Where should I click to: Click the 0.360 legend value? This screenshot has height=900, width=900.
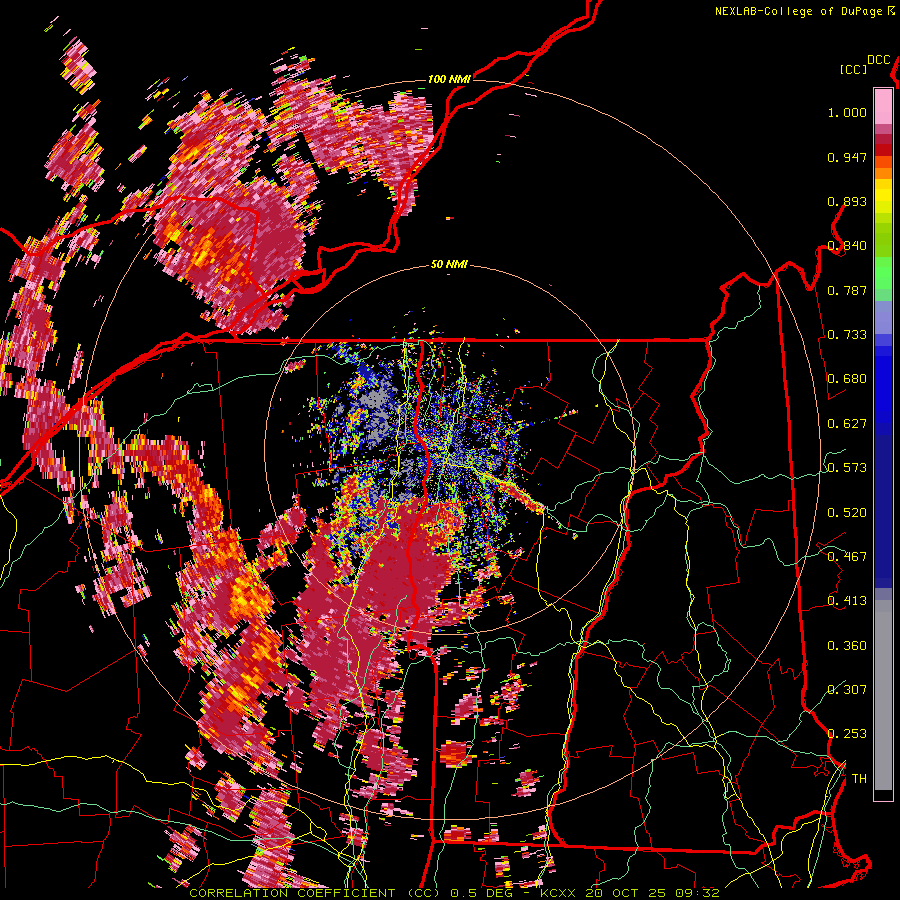(x=847, y=646)
